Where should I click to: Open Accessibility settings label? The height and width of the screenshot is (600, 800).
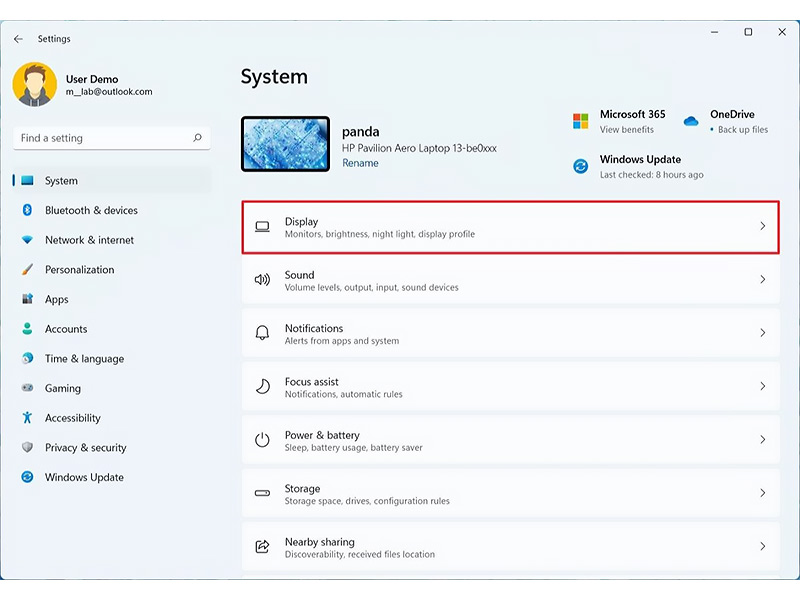point(72,418)
